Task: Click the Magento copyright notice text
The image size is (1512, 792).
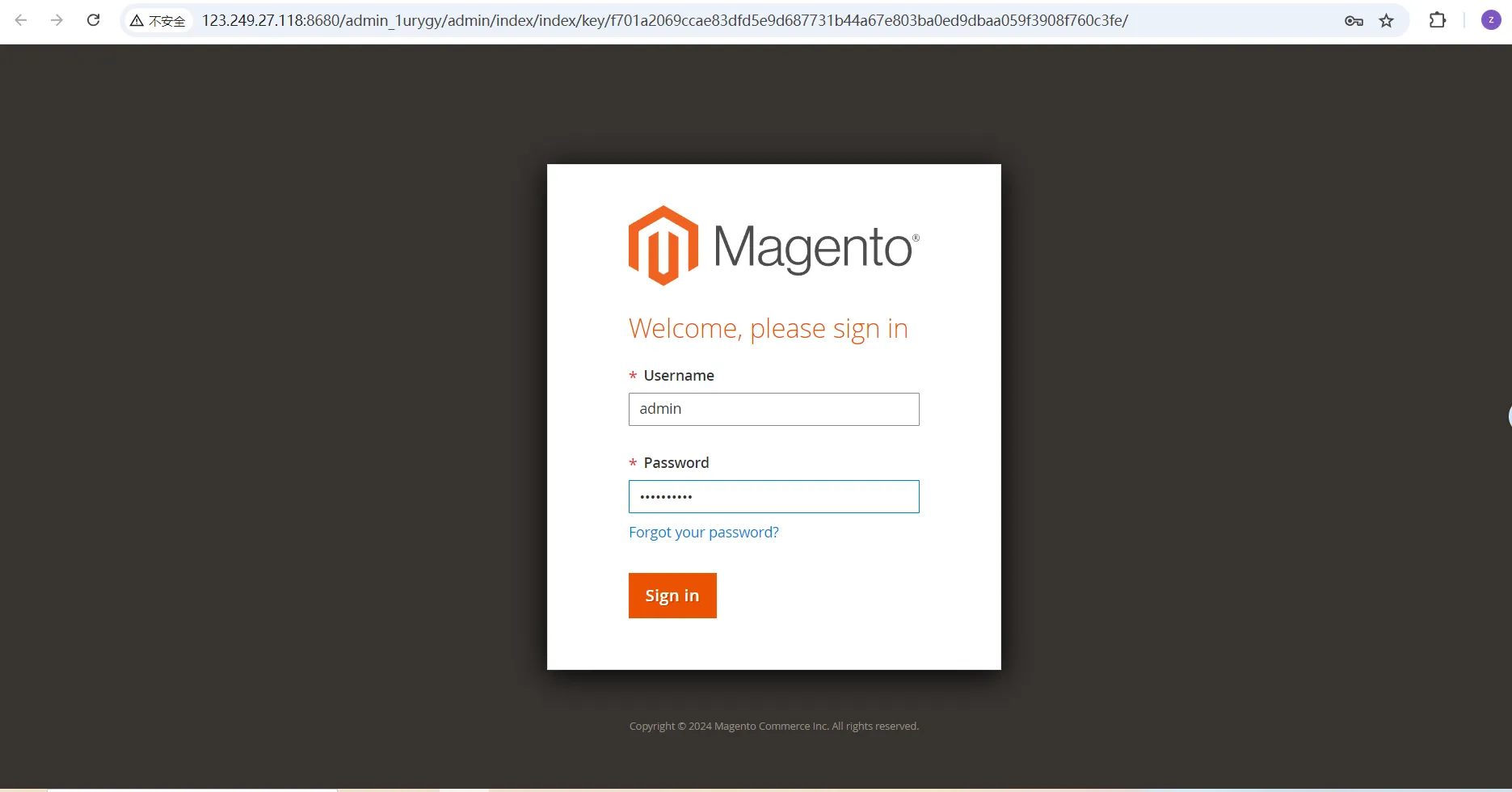Action: coord(774,727)
